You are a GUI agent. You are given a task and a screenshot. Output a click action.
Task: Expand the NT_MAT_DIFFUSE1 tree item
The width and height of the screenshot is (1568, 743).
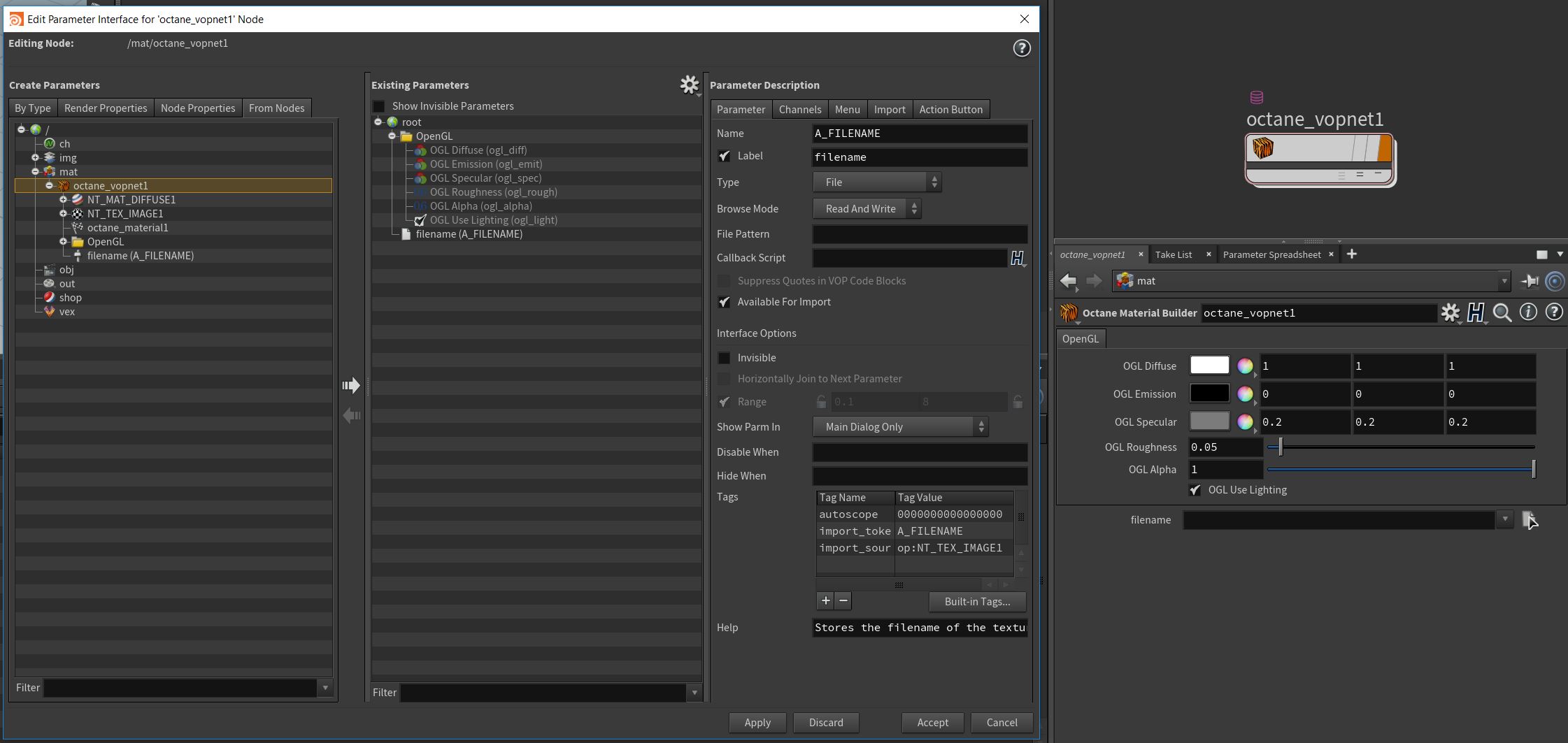(63, 200)
